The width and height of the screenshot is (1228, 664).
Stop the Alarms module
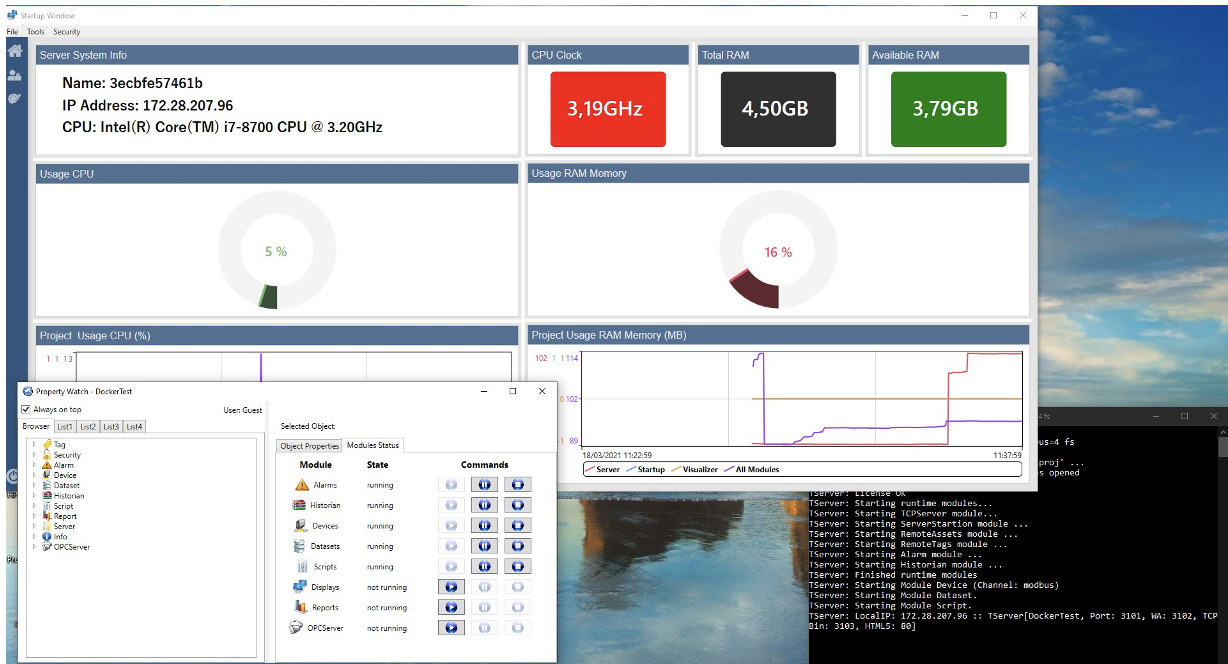coord(517,485)
